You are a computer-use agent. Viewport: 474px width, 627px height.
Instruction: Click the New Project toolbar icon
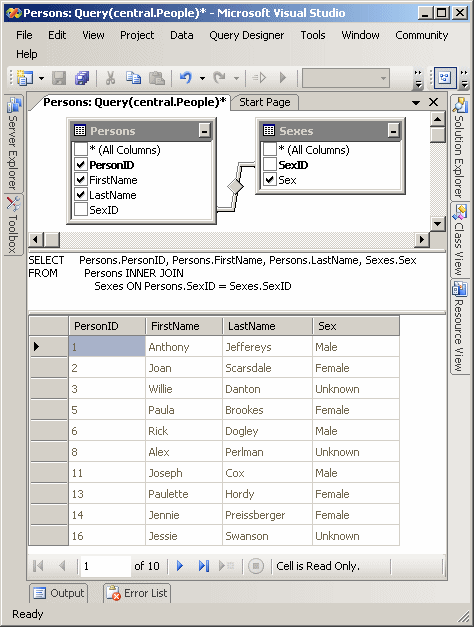pos(25,78)
